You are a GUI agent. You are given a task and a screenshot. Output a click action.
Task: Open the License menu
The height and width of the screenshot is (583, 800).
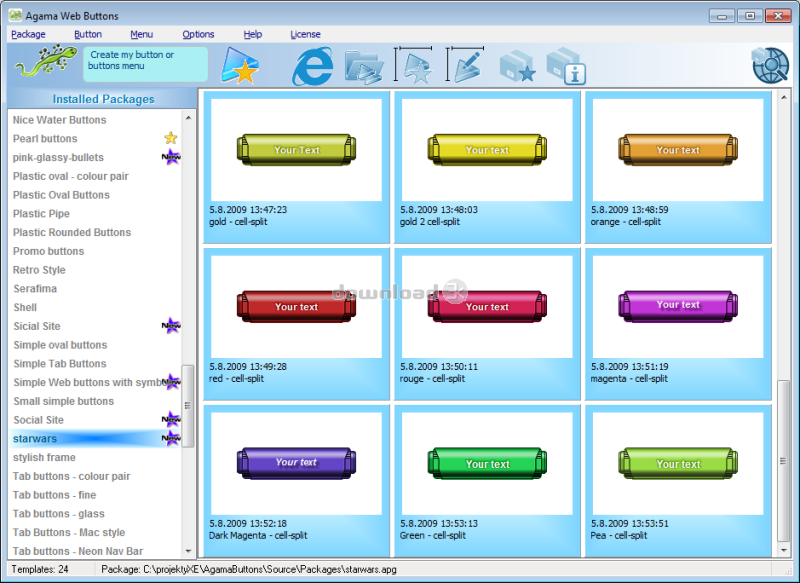(305, 34)
